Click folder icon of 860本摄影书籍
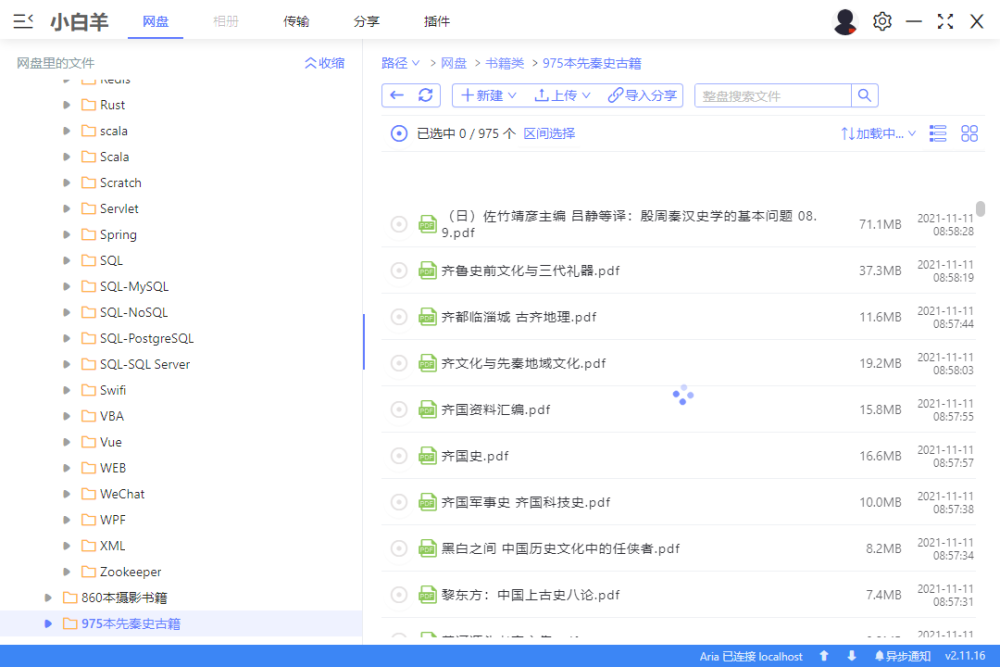 coord(70,597)
